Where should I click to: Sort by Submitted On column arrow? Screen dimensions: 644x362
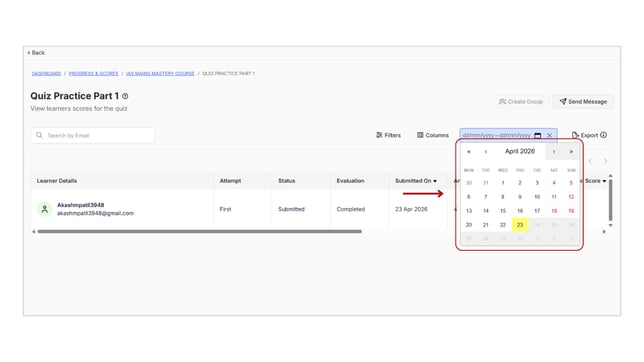click(x=435, y=181)
